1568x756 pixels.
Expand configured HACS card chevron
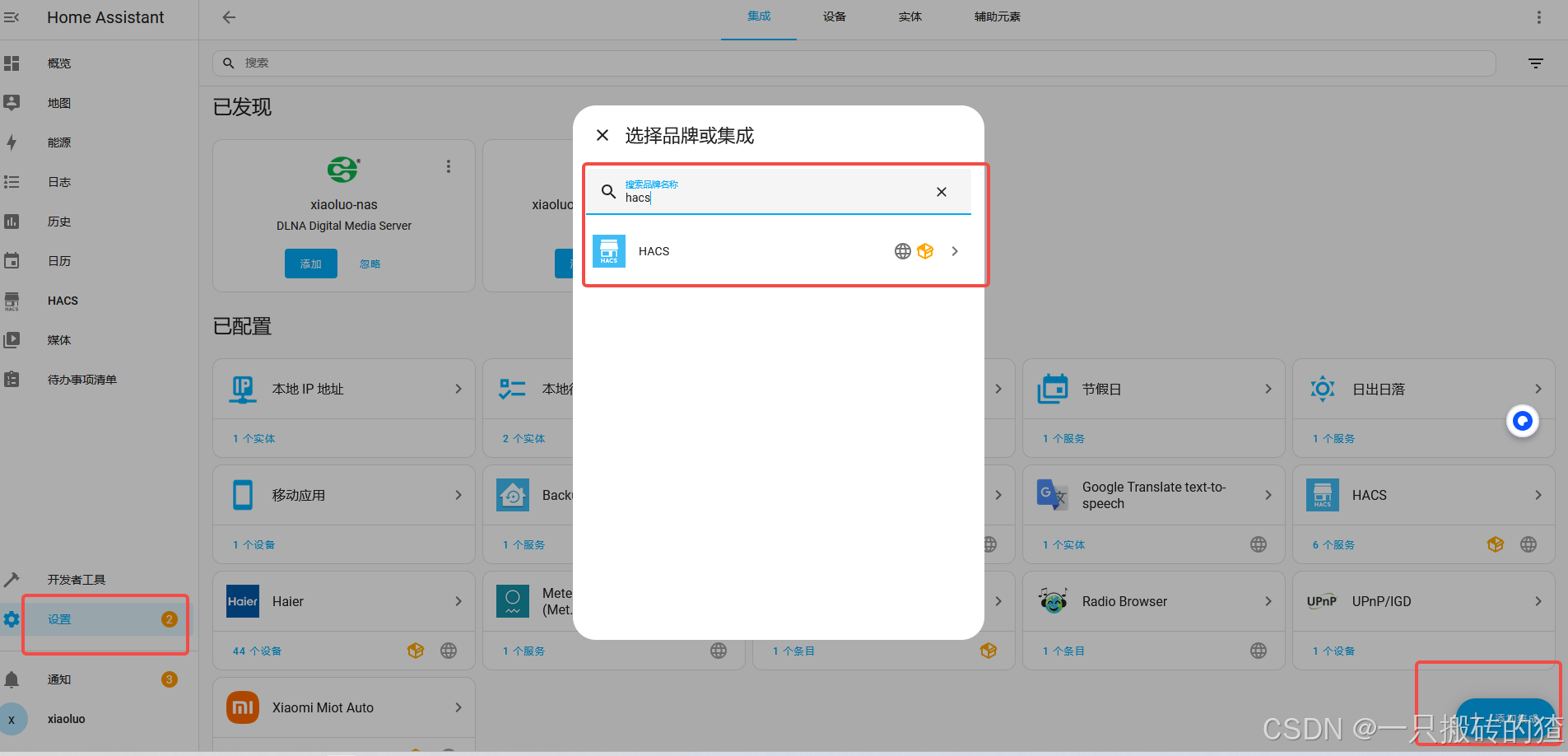point(1538,495)
